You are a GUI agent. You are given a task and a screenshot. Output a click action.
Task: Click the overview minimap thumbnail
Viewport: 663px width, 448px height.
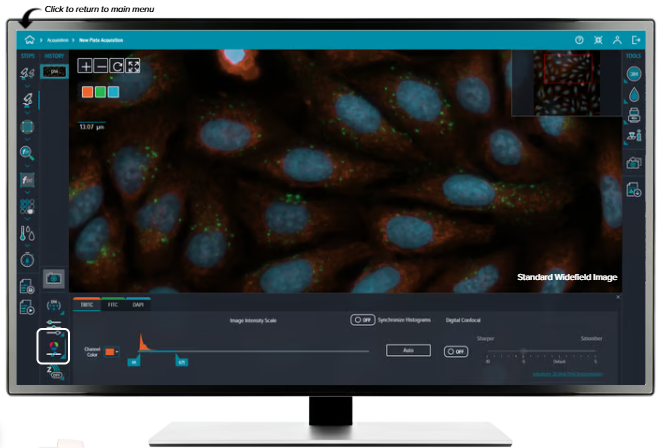click(566, 83)
